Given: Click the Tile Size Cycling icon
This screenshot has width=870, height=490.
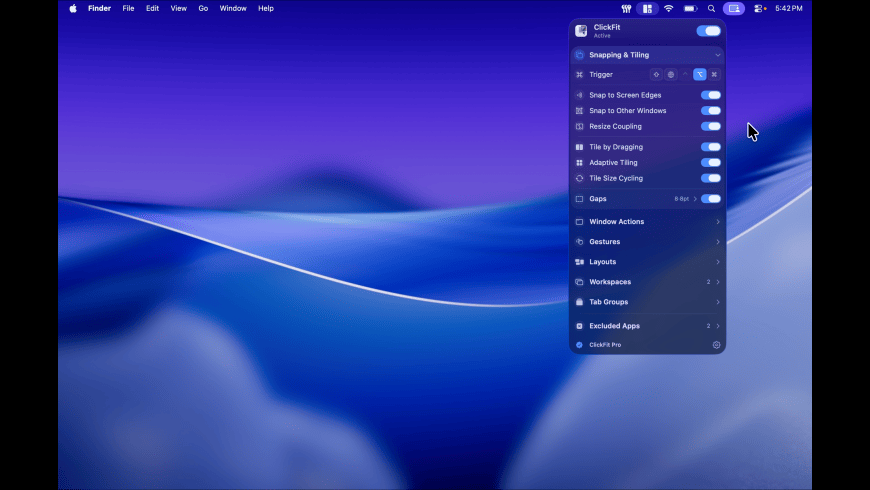Looking at the screenshot, I should (x=579, y=178).
